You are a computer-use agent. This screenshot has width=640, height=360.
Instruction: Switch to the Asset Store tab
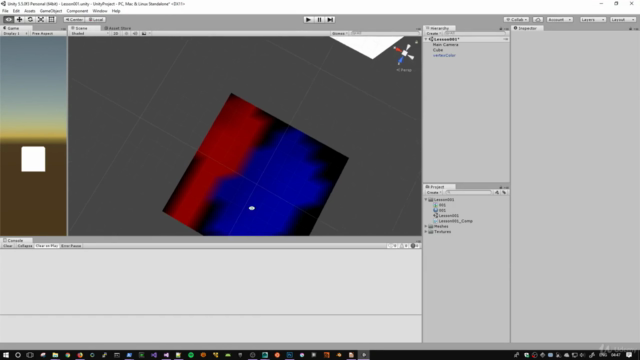(118, 28)
